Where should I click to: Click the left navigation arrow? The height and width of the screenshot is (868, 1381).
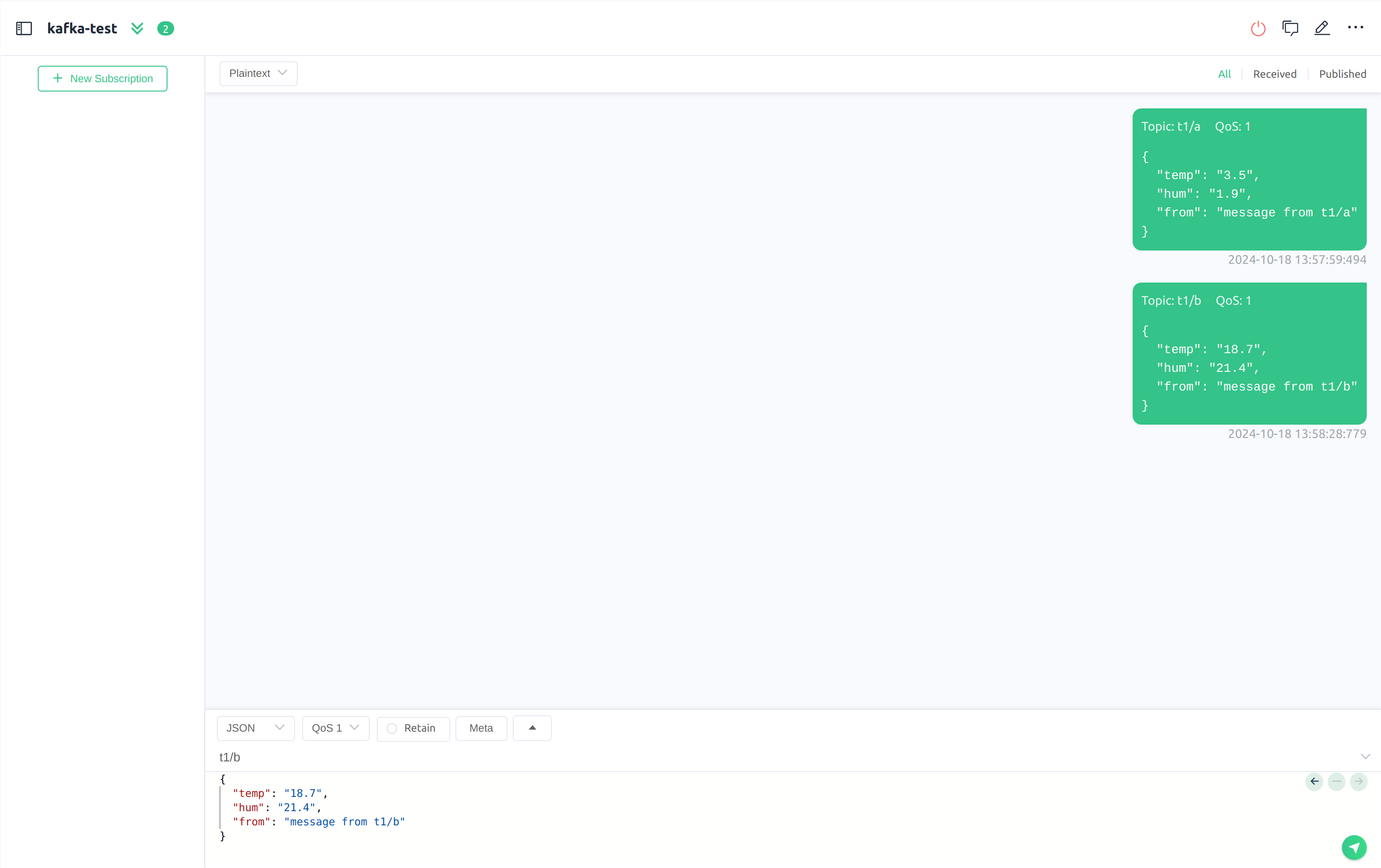(x=1315, y=781)
